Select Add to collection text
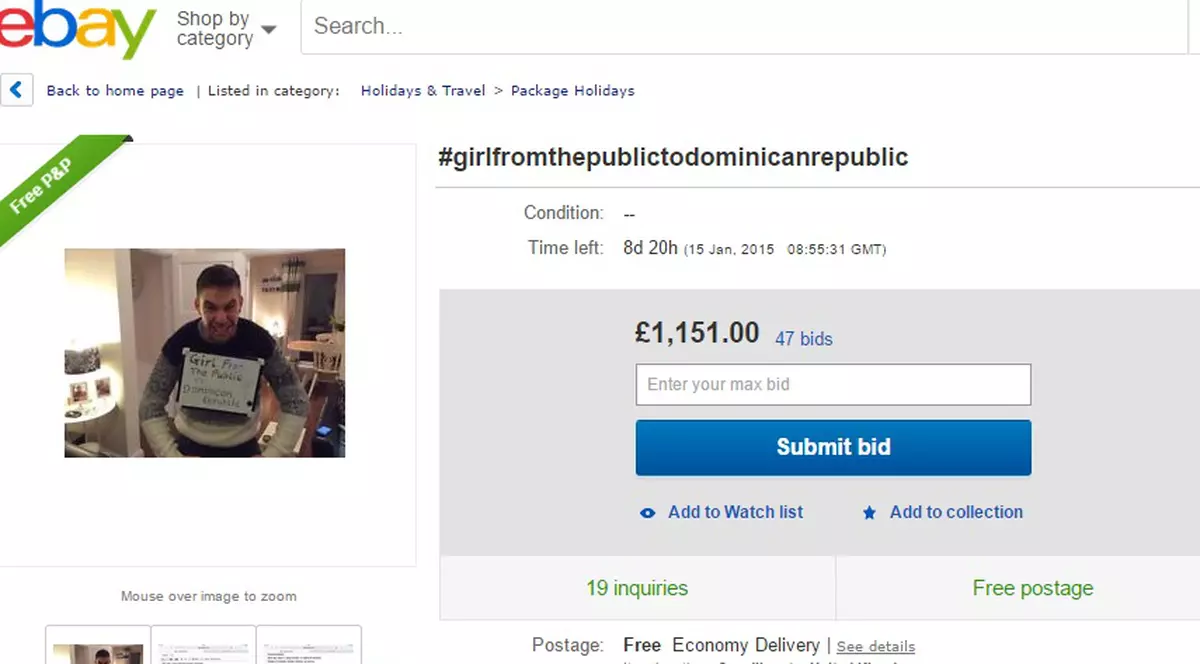 click(x=956, y=512)
